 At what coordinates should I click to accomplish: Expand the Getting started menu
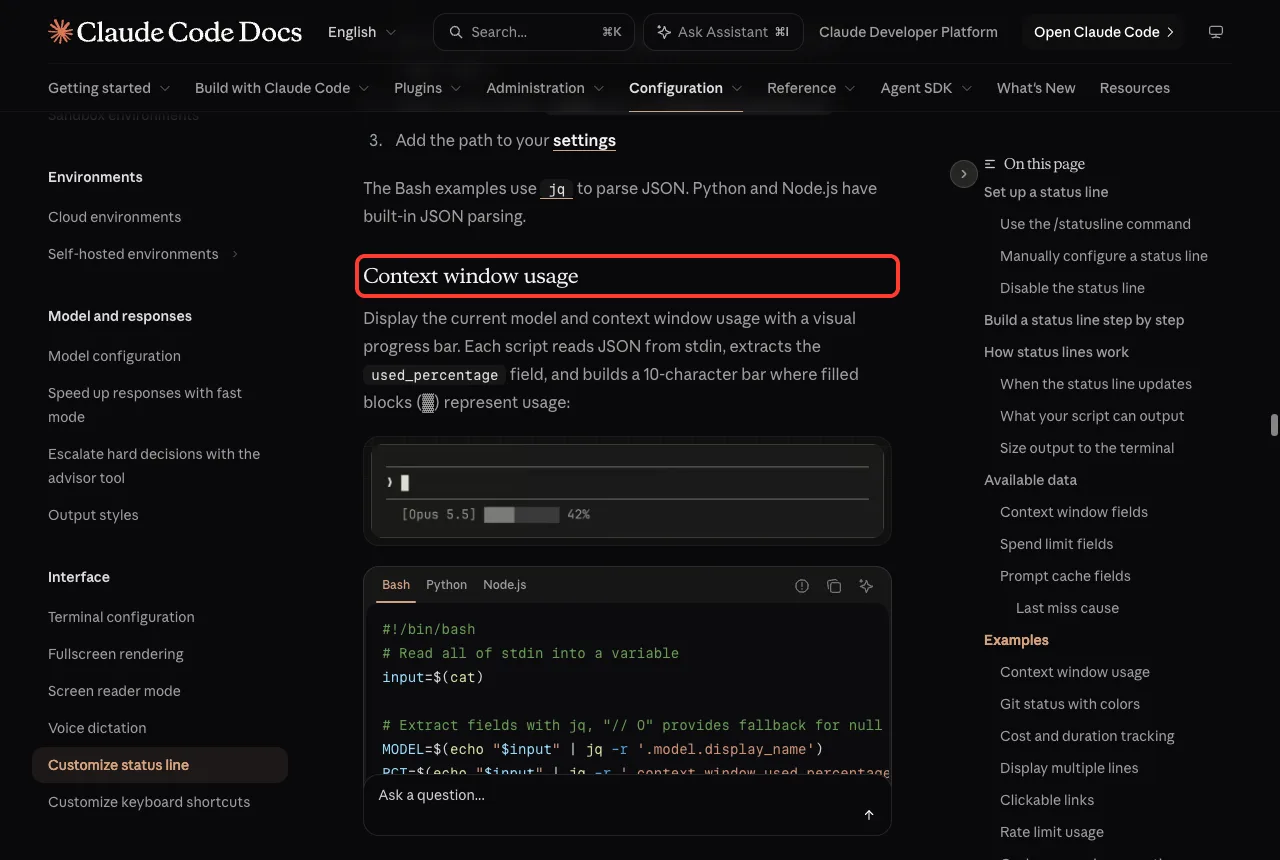[x=109, y=88]
